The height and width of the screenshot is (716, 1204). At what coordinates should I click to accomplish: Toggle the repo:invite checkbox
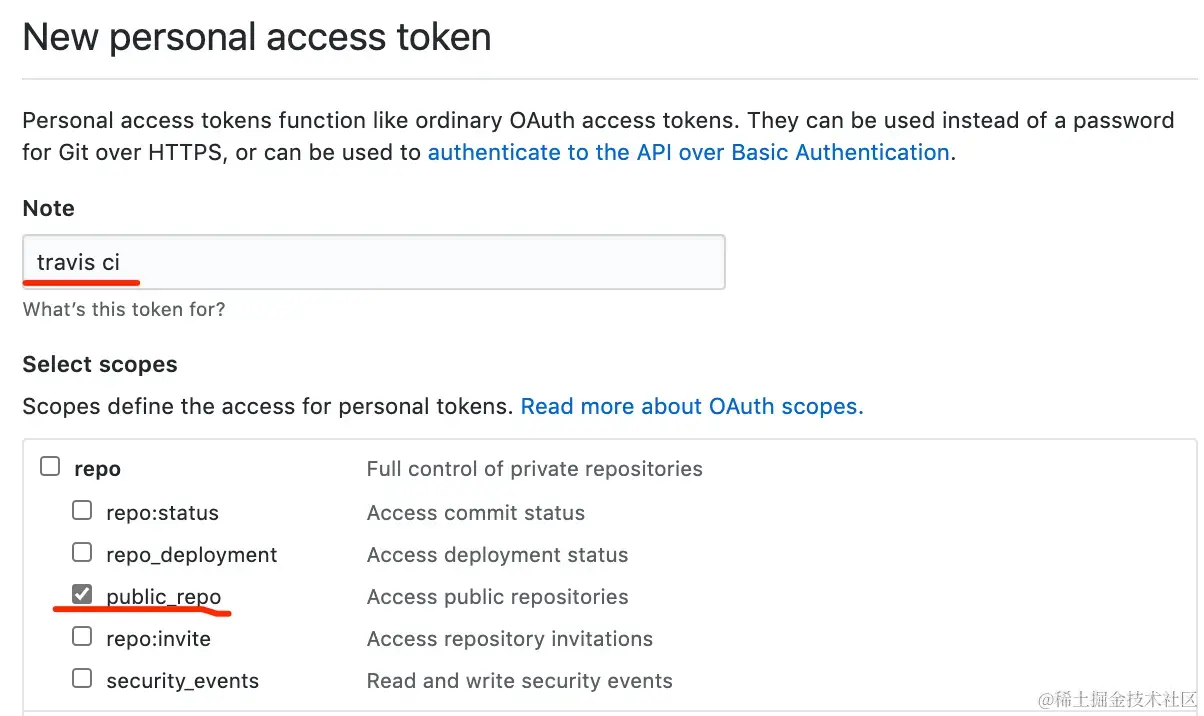pyautogui.click(x=82, y=637)
